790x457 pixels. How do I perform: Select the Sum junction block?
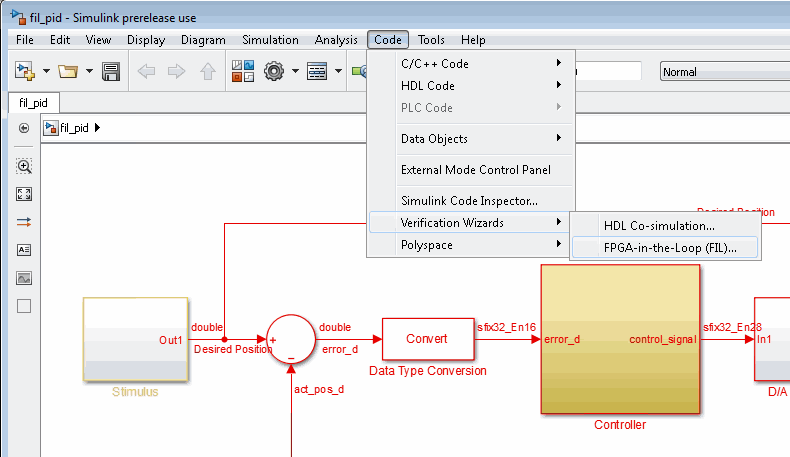click(x=291, y=339)
